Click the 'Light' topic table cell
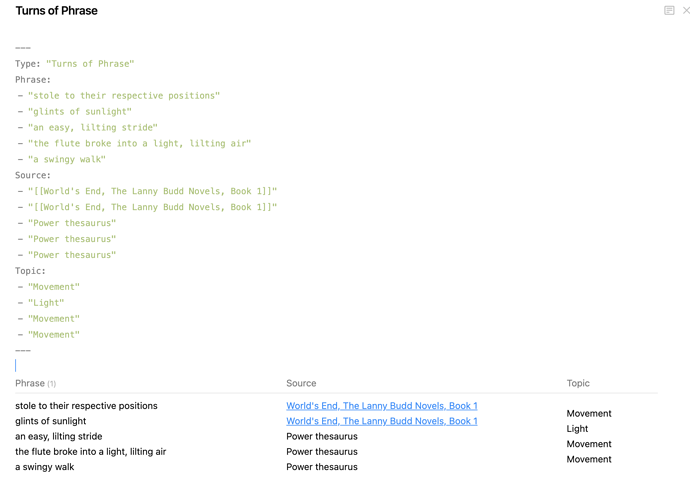 577,429
